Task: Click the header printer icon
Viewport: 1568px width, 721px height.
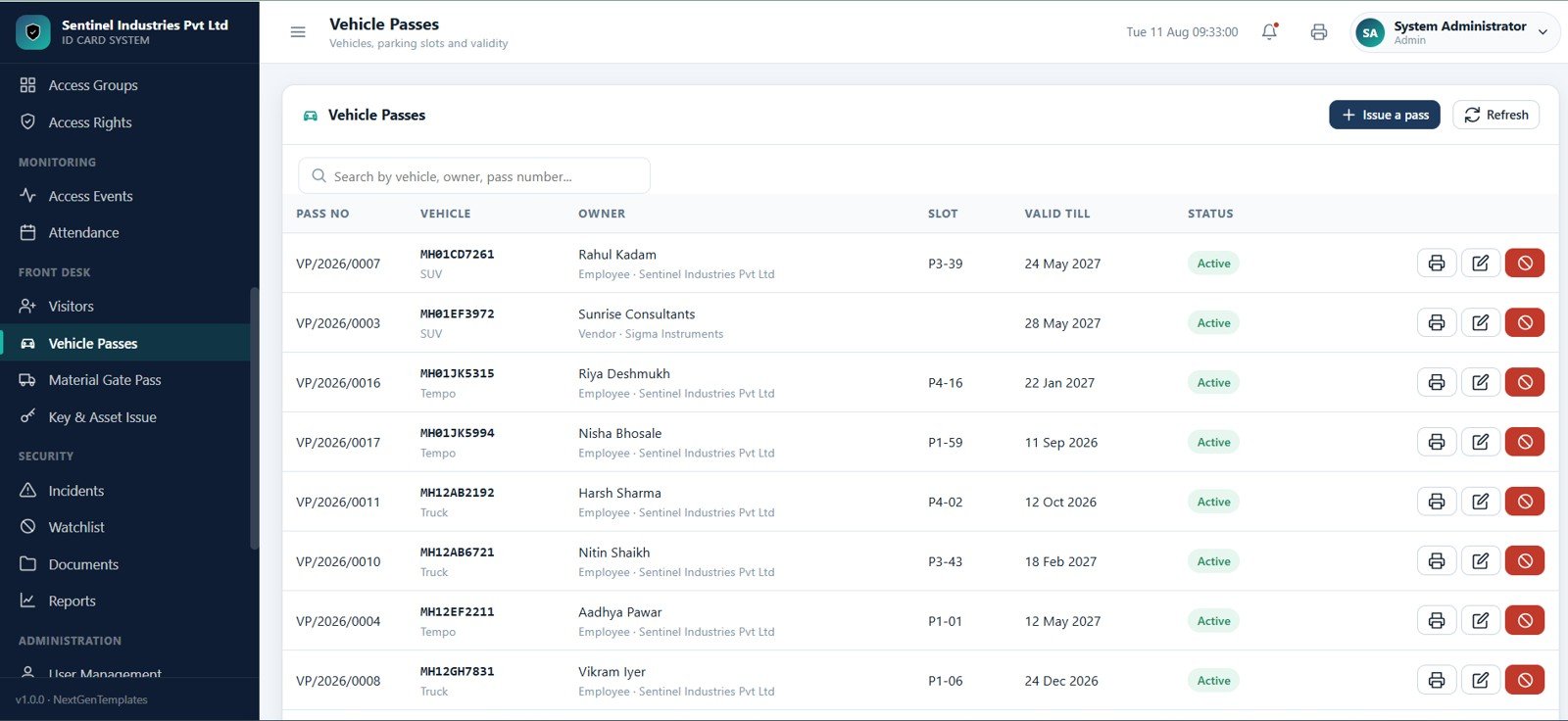Action: click(1319, 32)
